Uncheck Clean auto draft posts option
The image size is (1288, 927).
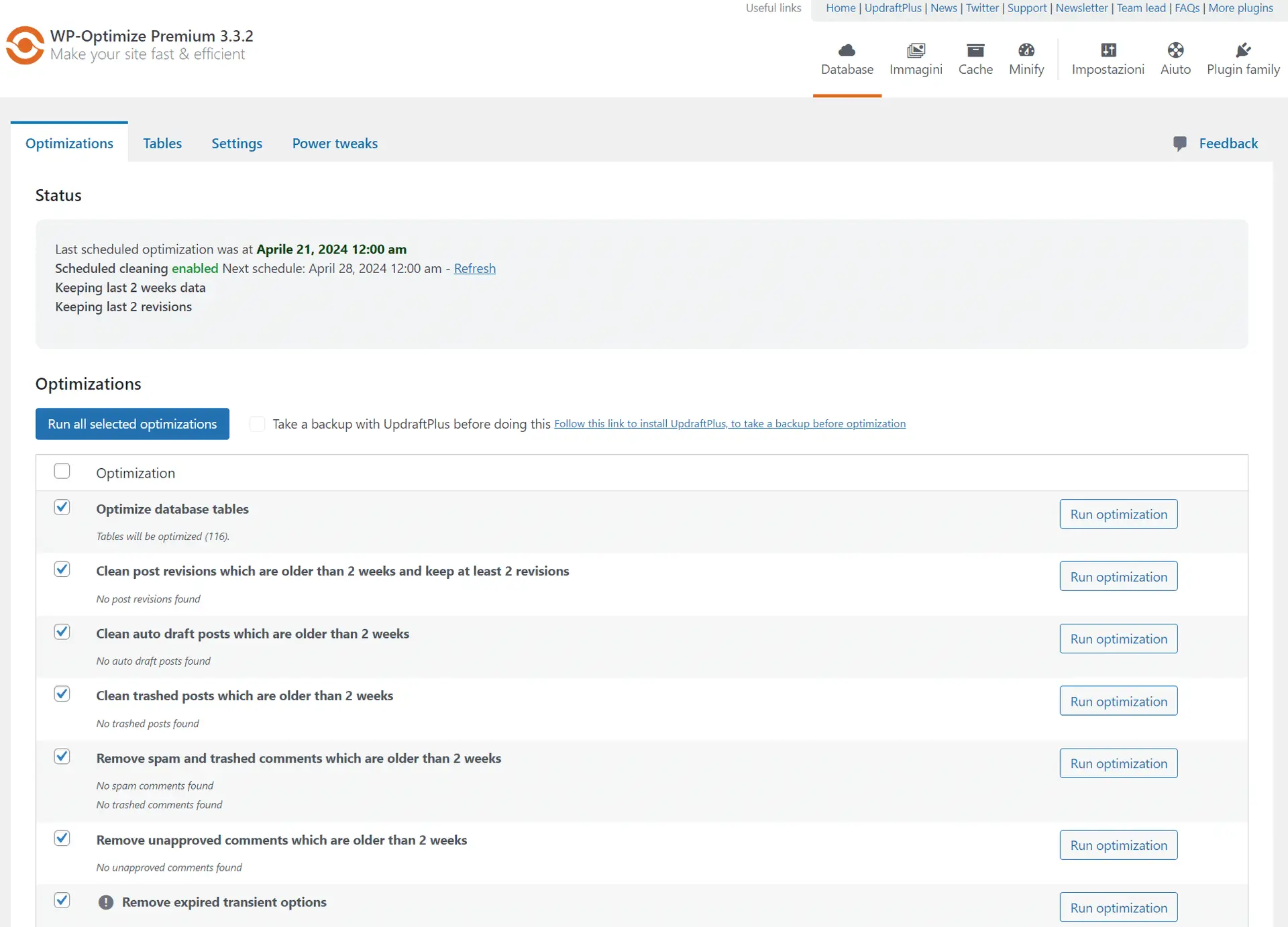point(62,631)
